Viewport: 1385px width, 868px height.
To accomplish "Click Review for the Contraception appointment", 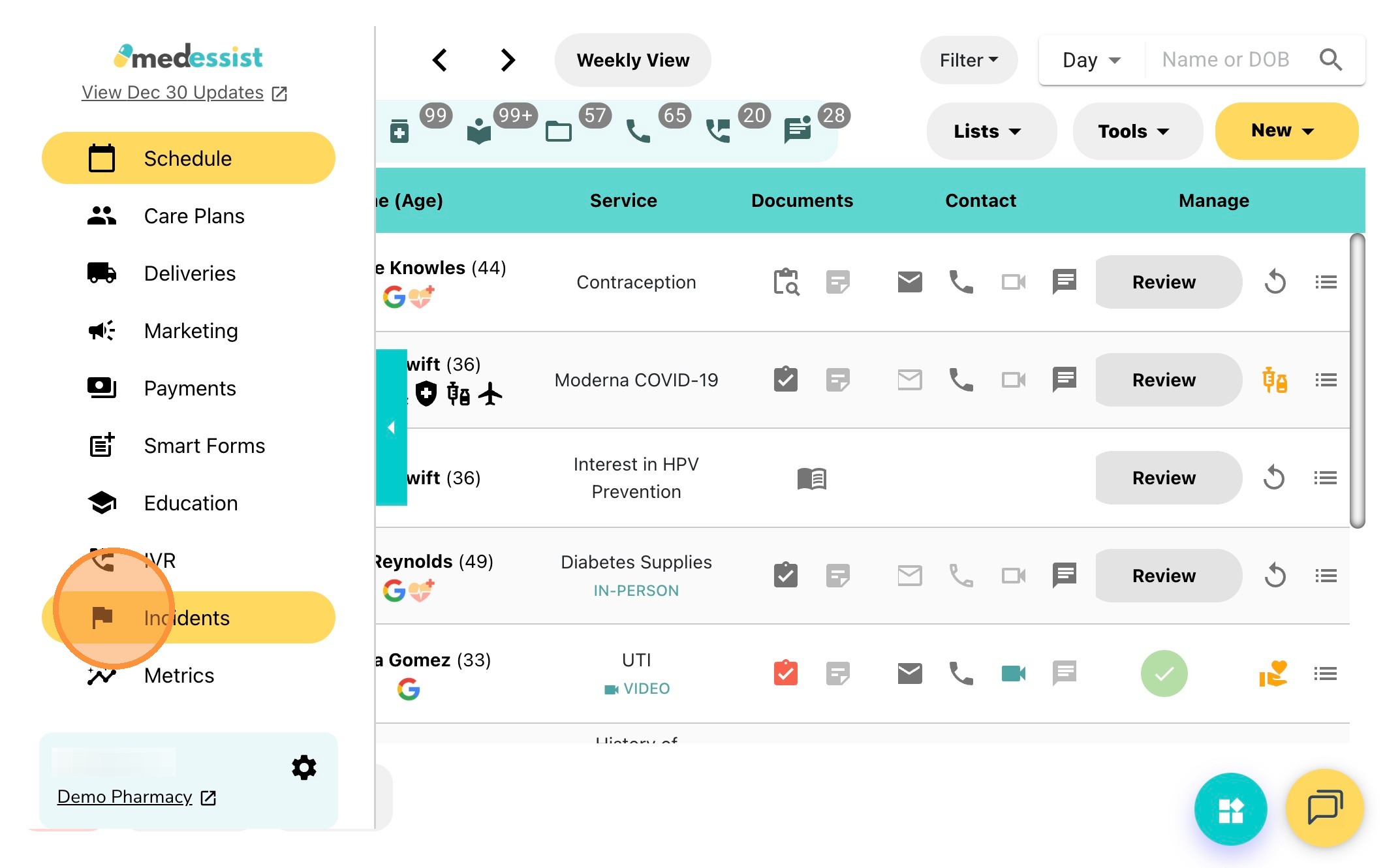I will 1164,282.
